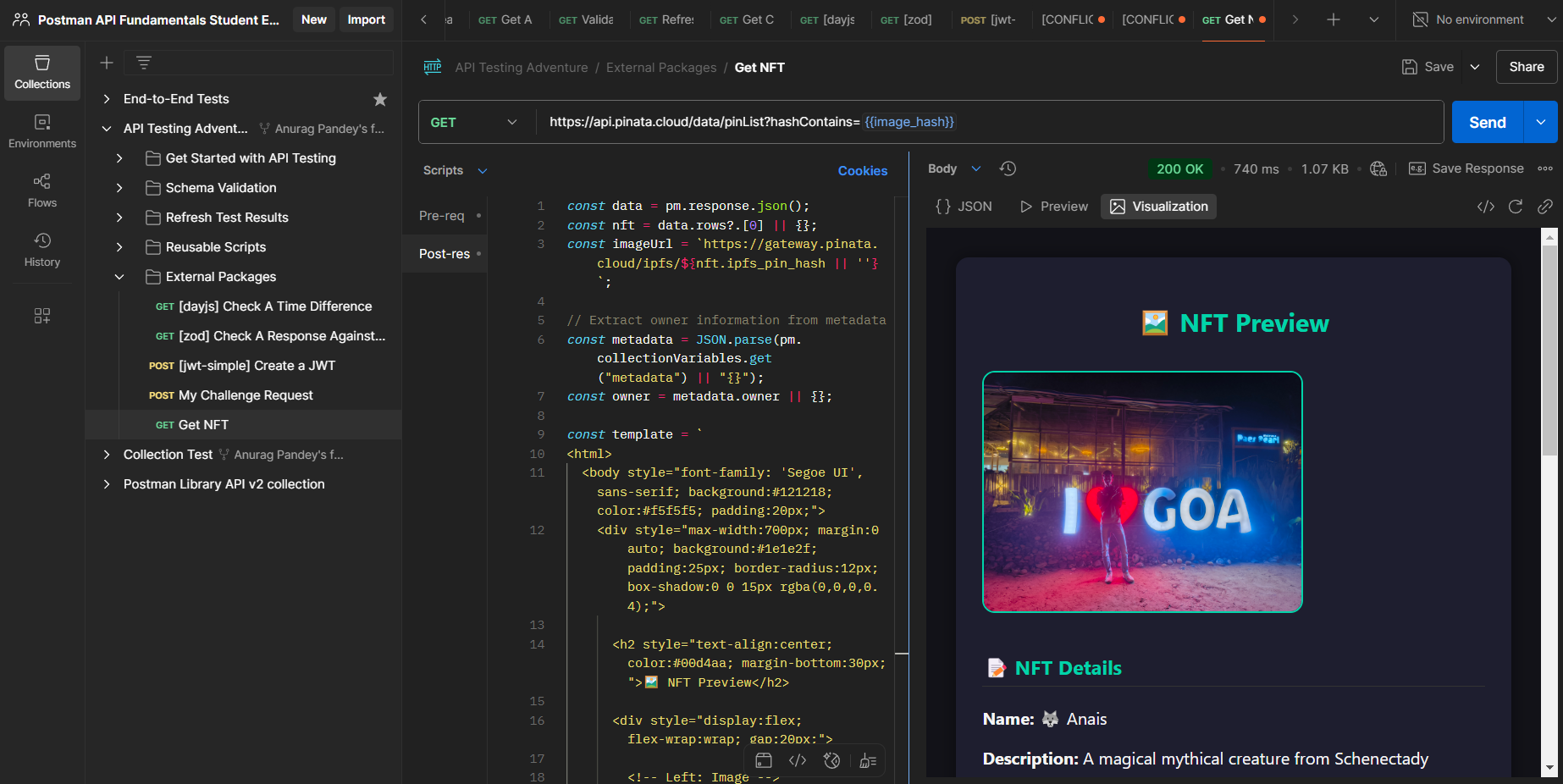Select the Visualization response tab
This screenshot has height=784, width=1563.
[1158, 207]
